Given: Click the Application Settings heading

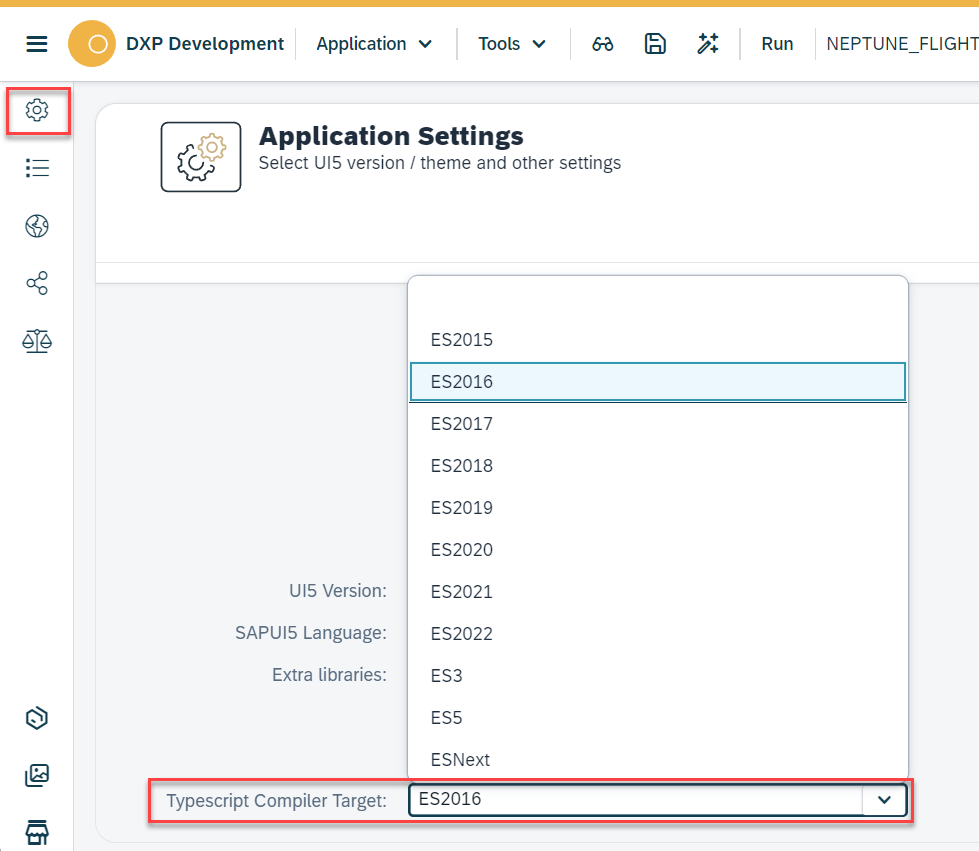Looking at the screenshot, I should 391,136.
